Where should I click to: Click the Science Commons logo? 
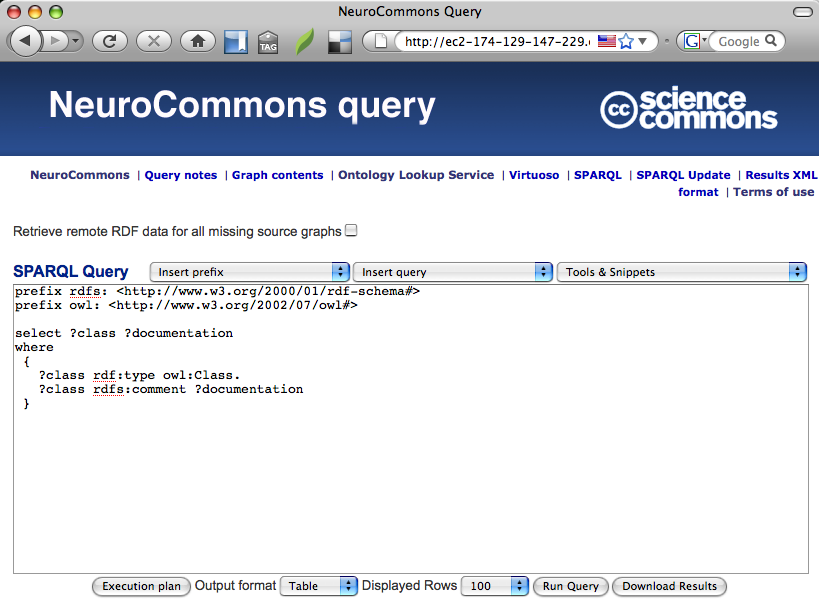coord(688,109)
